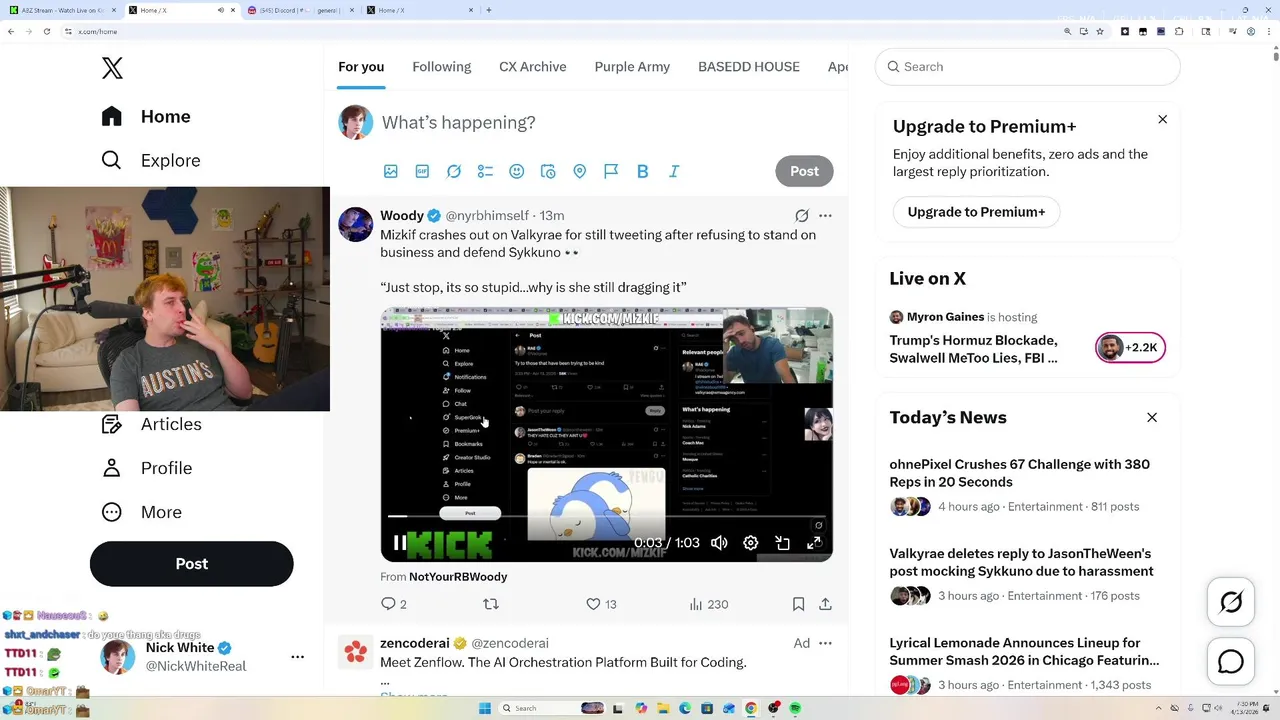Image resolution: width=1280 pixels, height=720 pixels.
Task: Join Myron Gaines live space with +2.2K
Action: click(x=1130, y=348)
